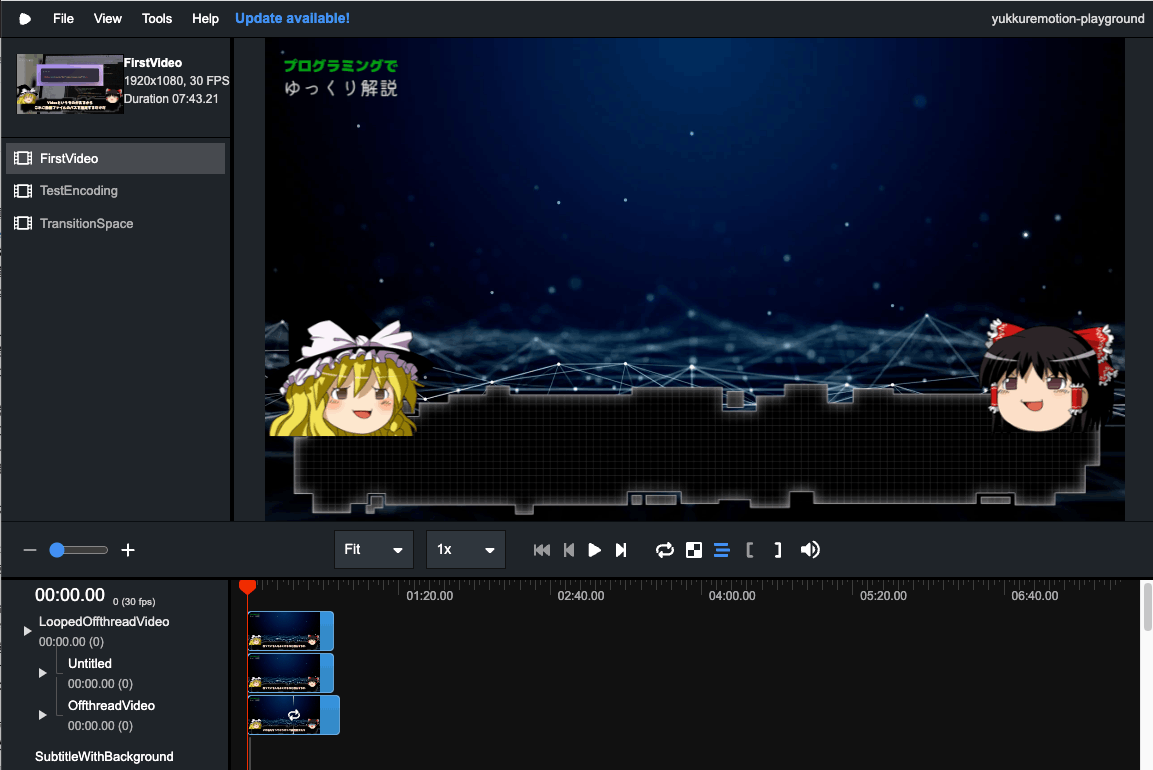
Task: Click the timeline zoom slider
Action: (79, 550)
